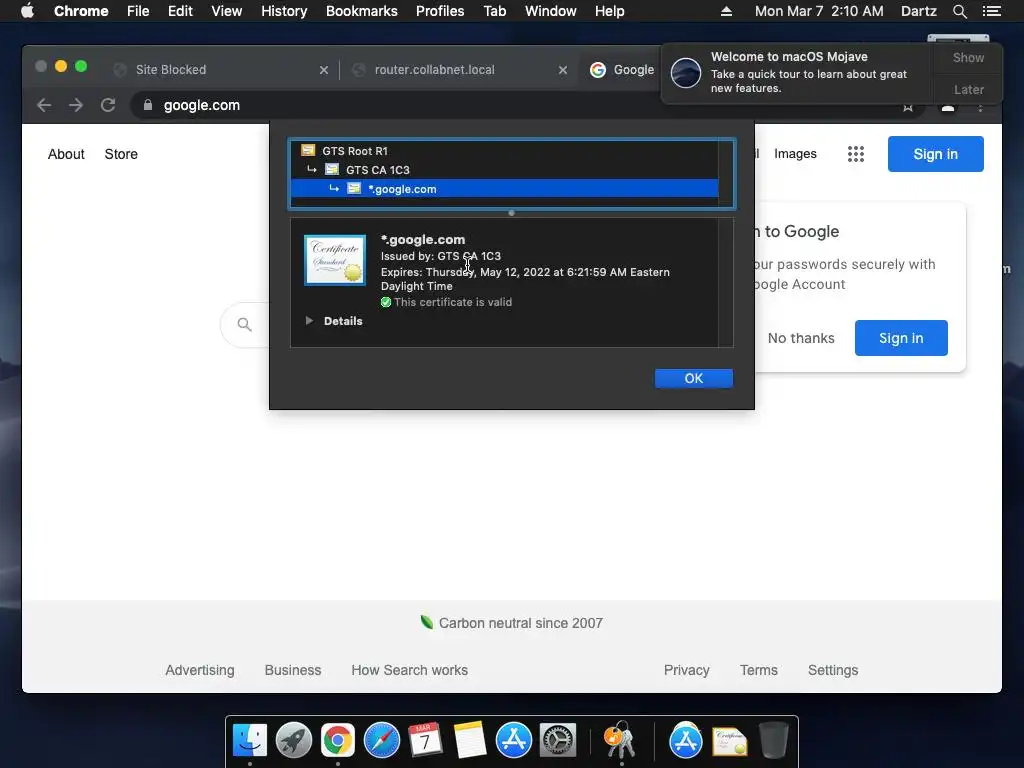This screenshot has height=768, width=1024.
Task: Click Show on the Mojave notification
Action: 968,57
